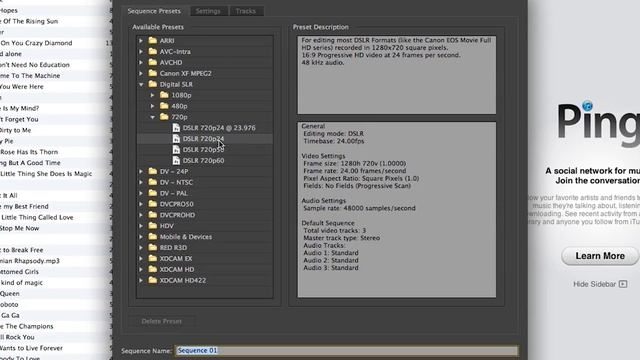Click the DV - NTSC folder icon
The width and height of the screenshot is (640, 360).
(153, 182)
